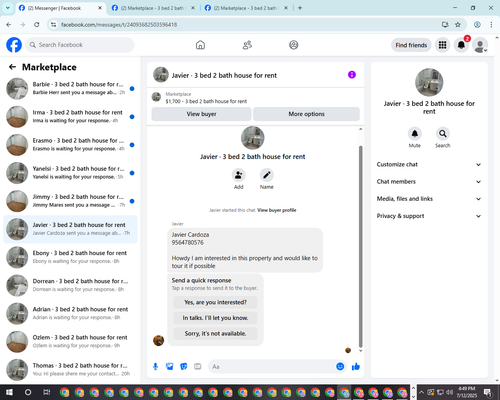
Task: Open the Windows Start menu
Action: (x=9, y=392)
